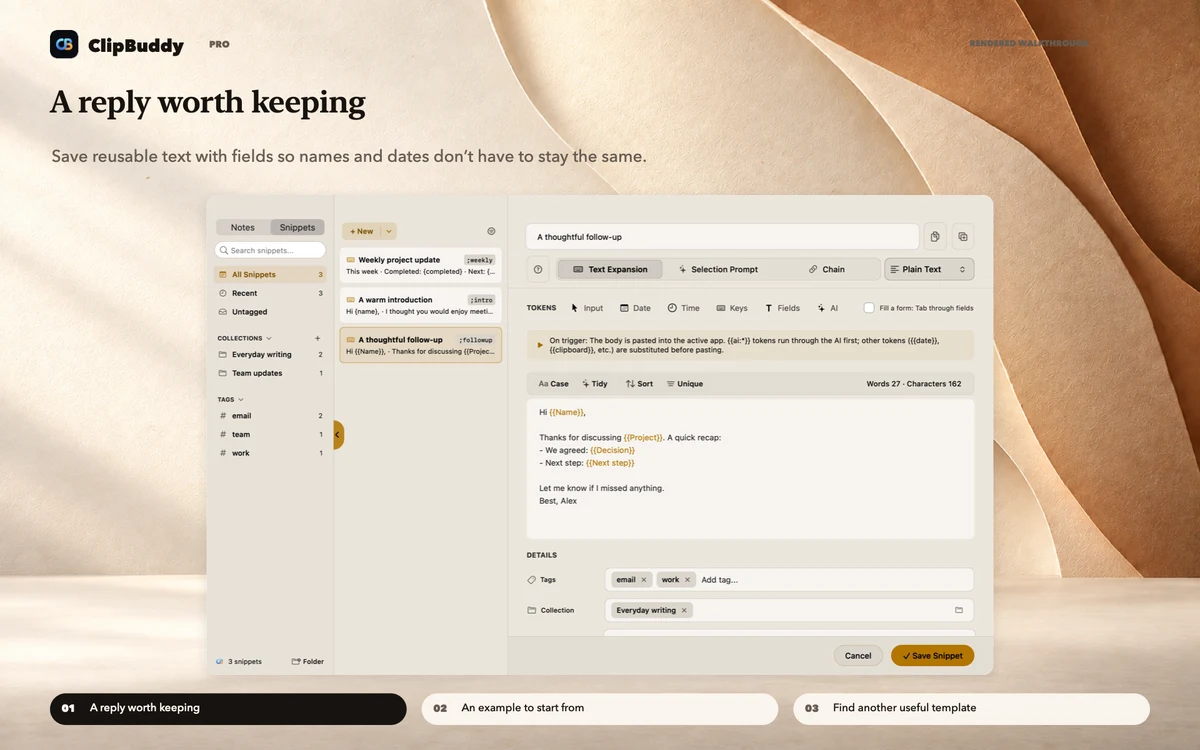
Task: Click the Add tag input
Action: tap(720, 580)
